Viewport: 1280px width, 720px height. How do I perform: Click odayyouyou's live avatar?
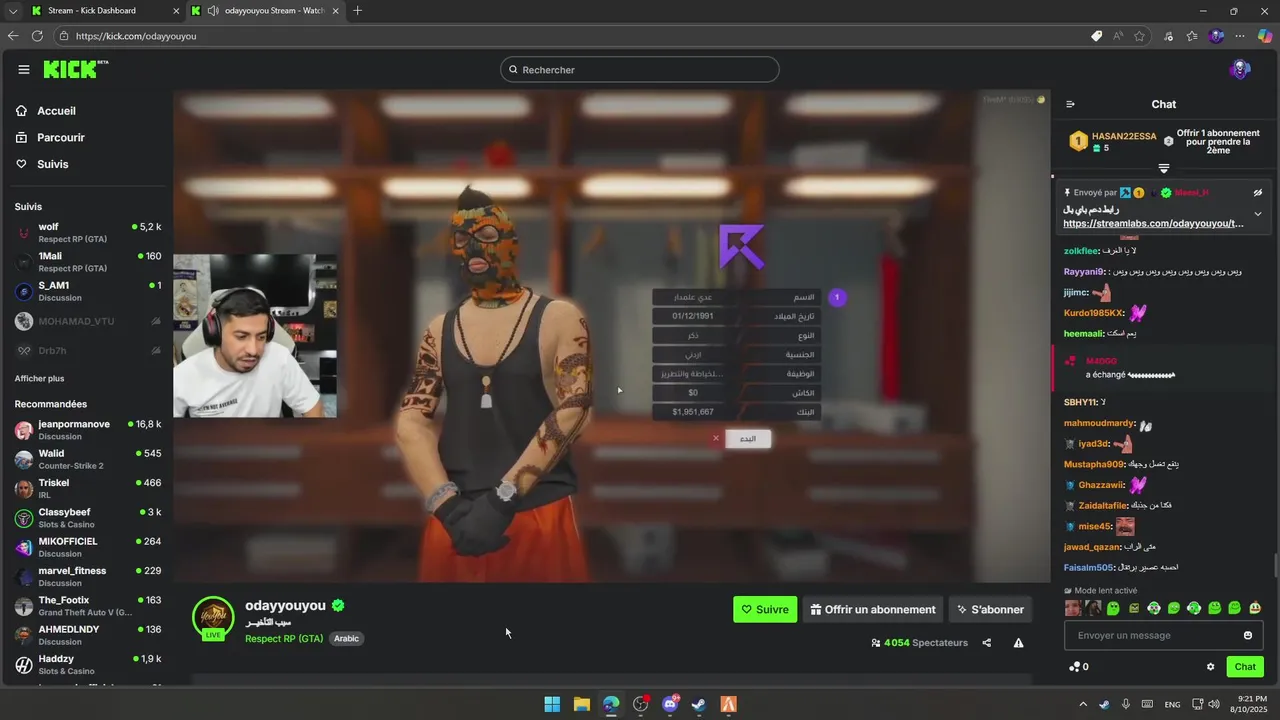coord(213,618)
